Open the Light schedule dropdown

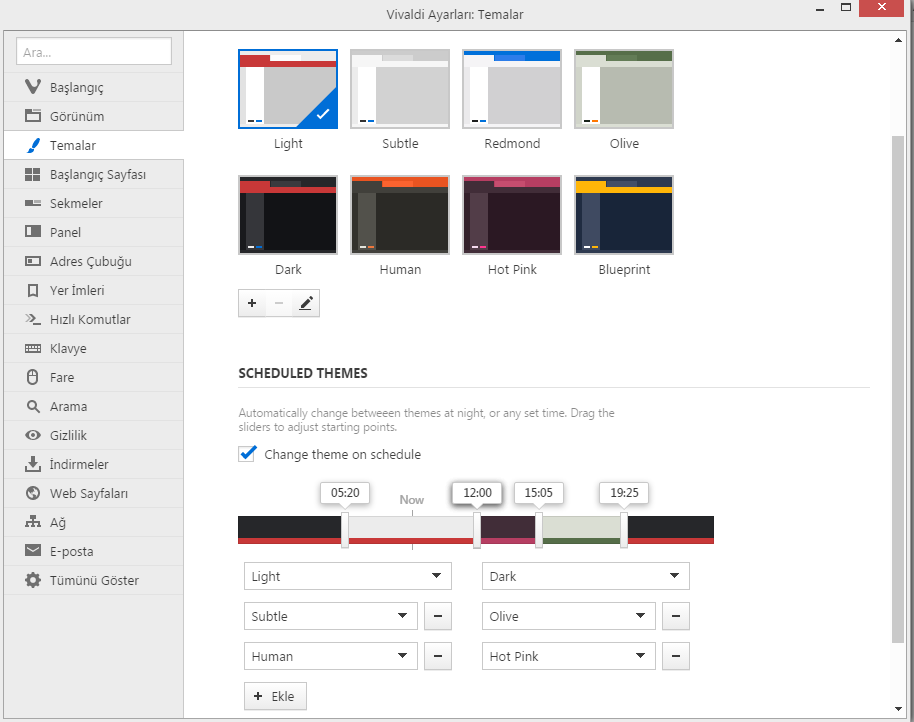click(347, 576)
